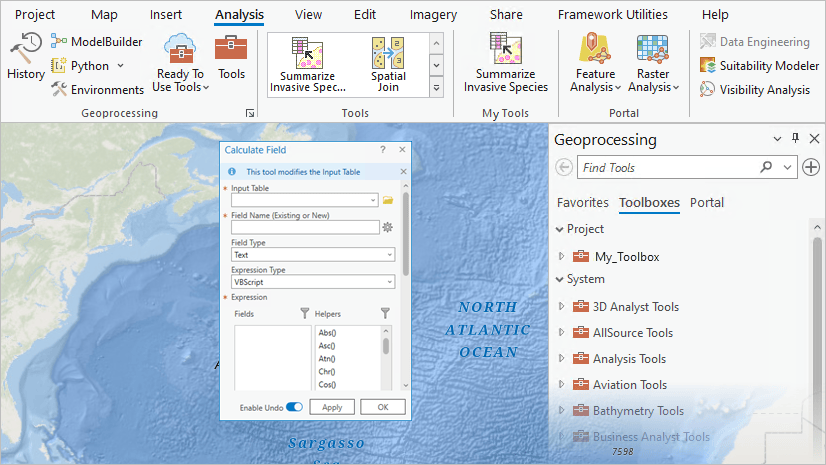Open help in the Calculate Field dialog
This screenshot has width=826, height=465.
click(383, 150)
